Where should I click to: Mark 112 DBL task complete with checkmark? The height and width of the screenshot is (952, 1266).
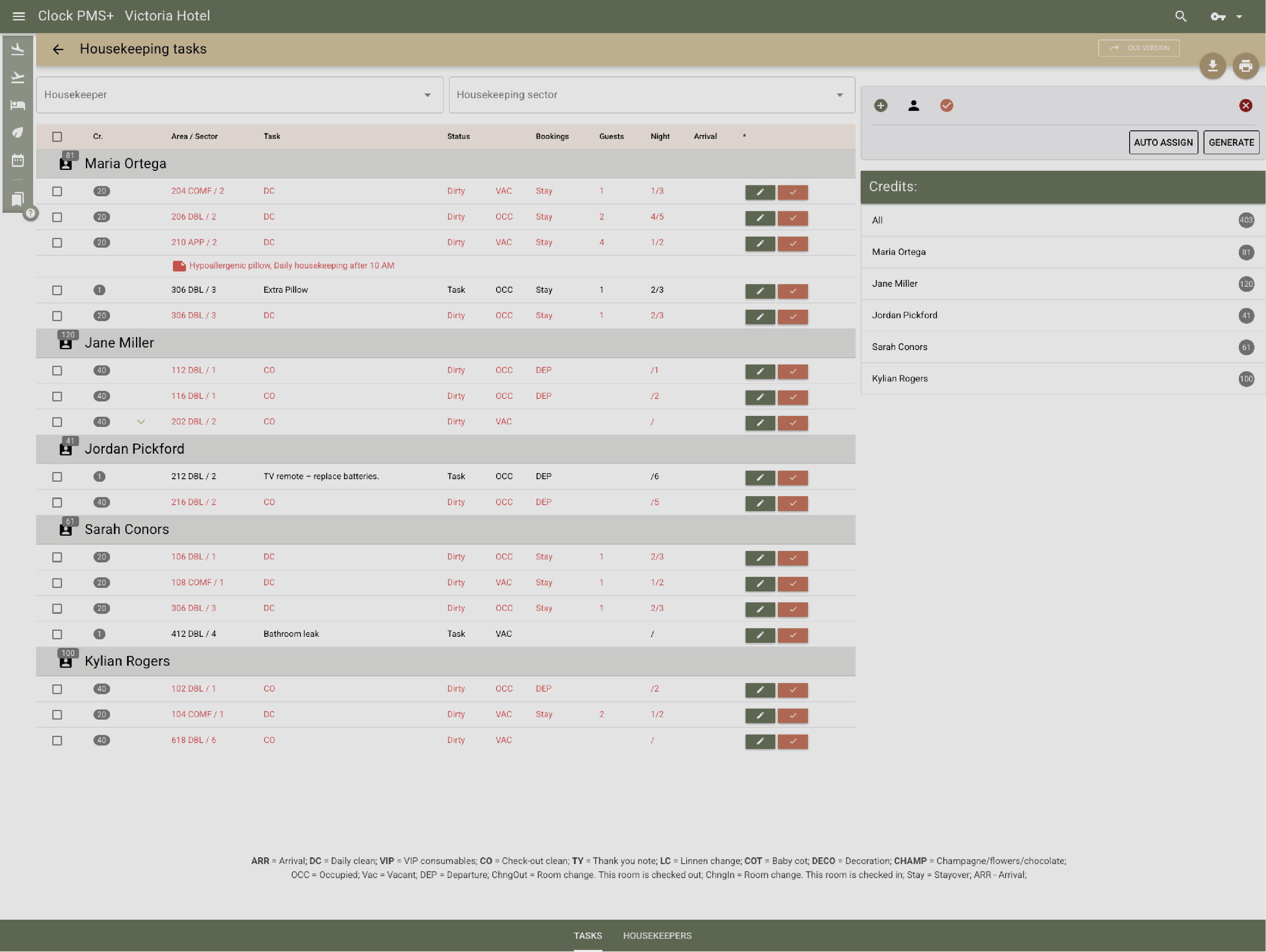[x=793, y=372]
